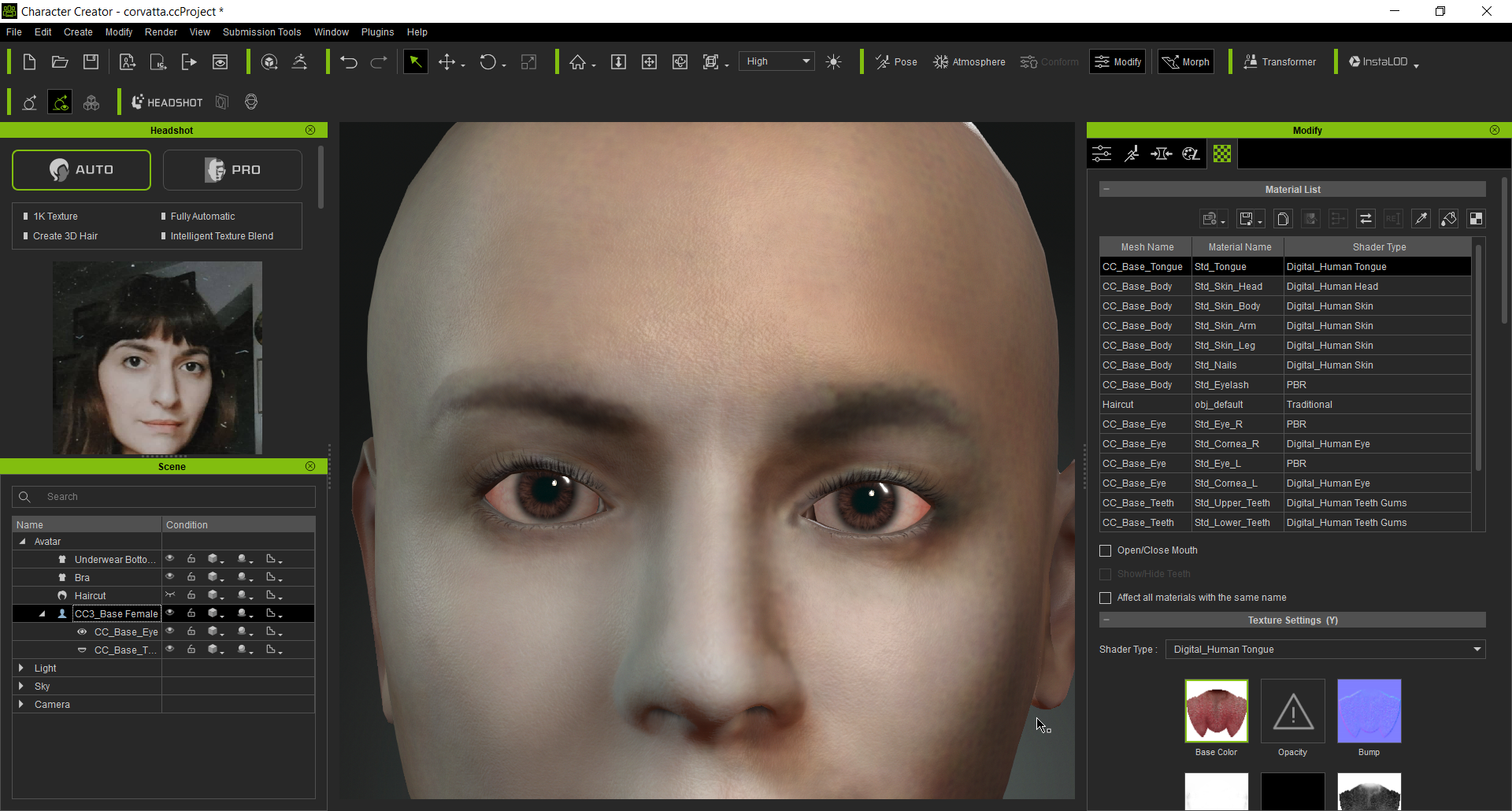The image size is (1512, 811).
Task: Collapse the Avatar tree node
Action: click(23, 541)
